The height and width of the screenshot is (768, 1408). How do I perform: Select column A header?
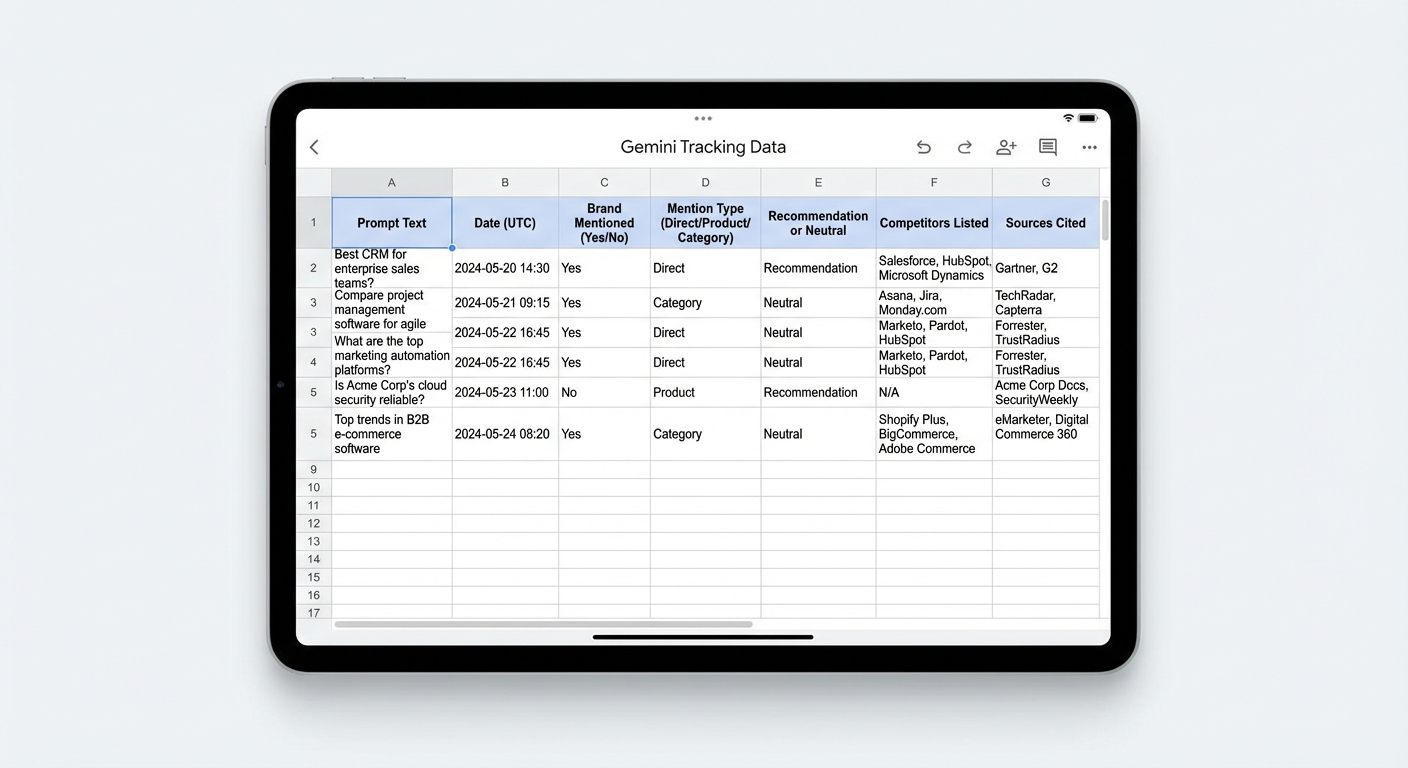coord(391,182)
